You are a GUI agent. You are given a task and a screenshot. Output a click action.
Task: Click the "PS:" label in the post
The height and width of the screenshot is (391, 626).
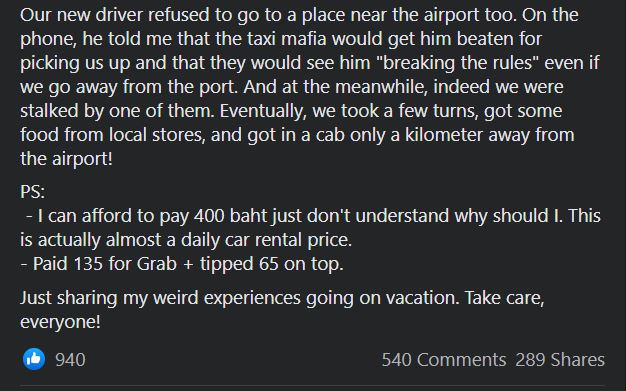pos(32,192)
